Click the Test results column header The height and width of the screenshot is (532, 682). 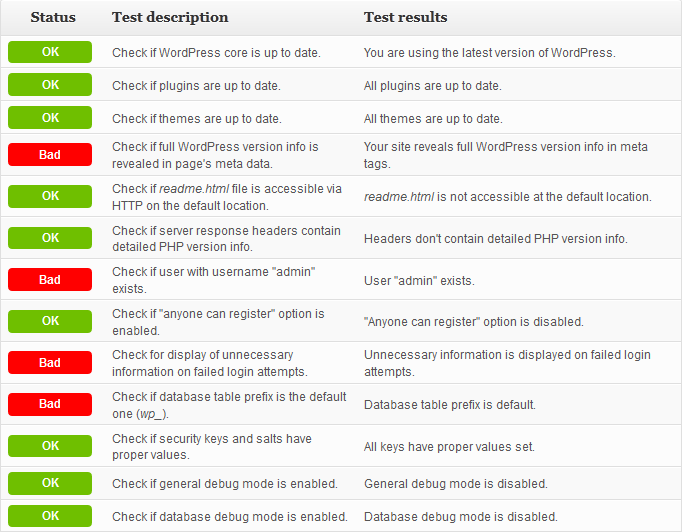coord(405,17)
